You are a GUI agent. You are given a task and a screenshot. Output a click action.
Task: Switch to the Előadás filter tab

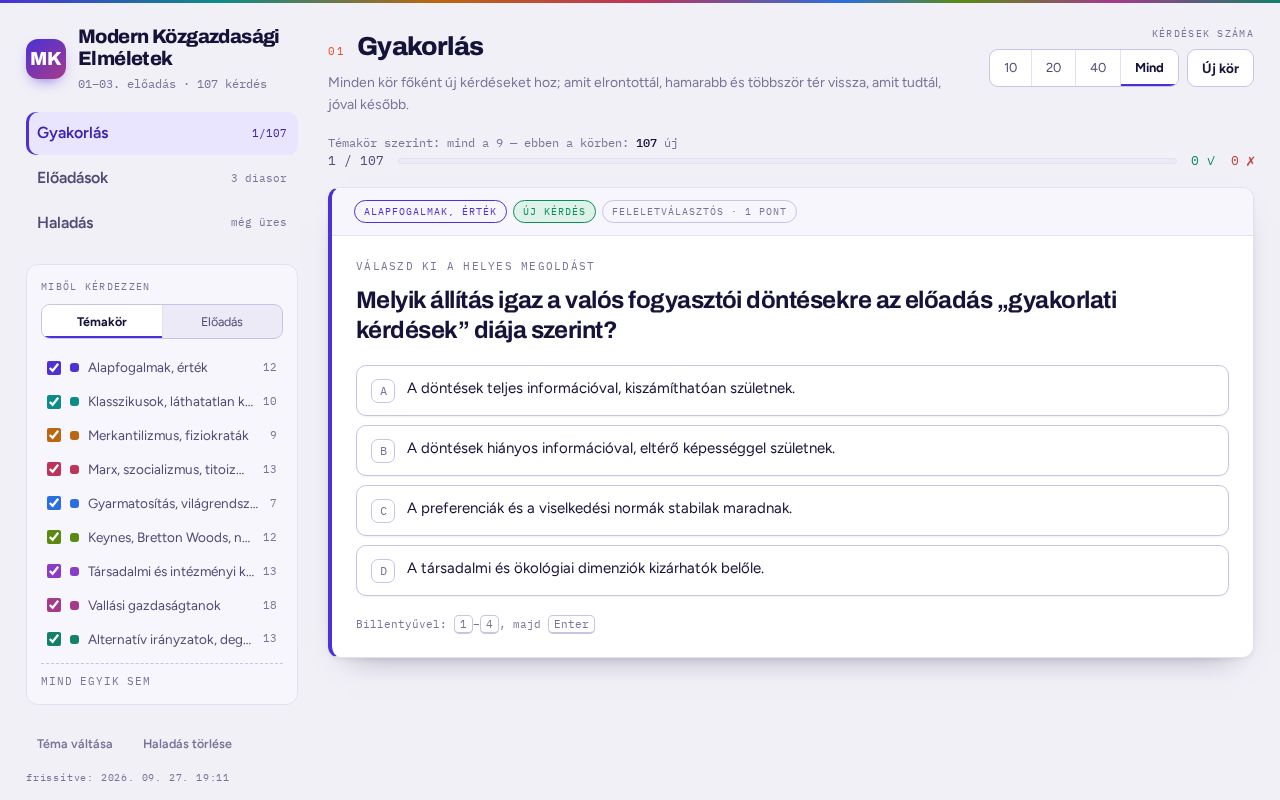tap(222, 322)
